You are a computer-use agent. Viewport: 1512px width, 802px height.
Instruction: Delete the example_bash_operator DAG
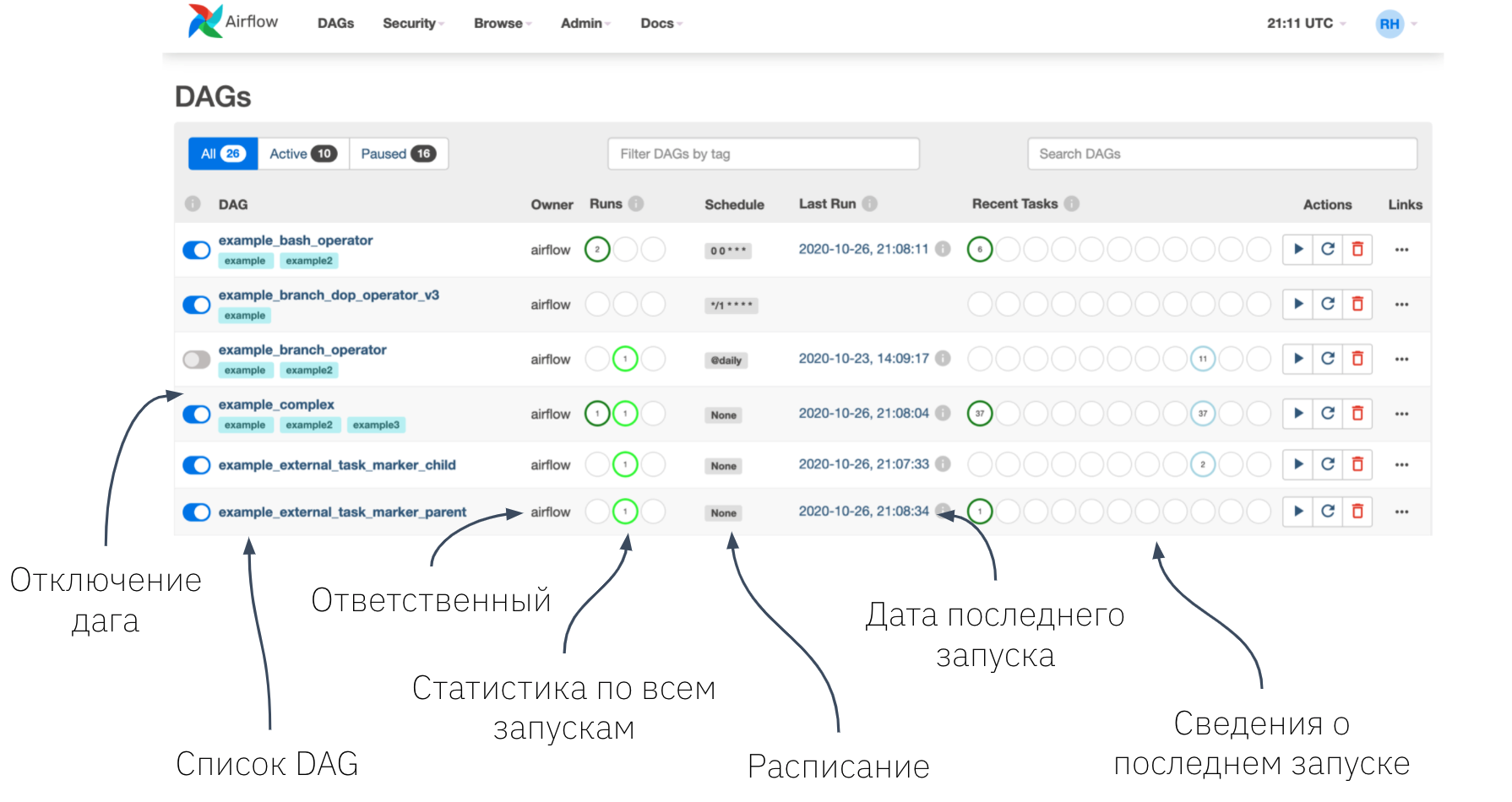(1357, 249)
